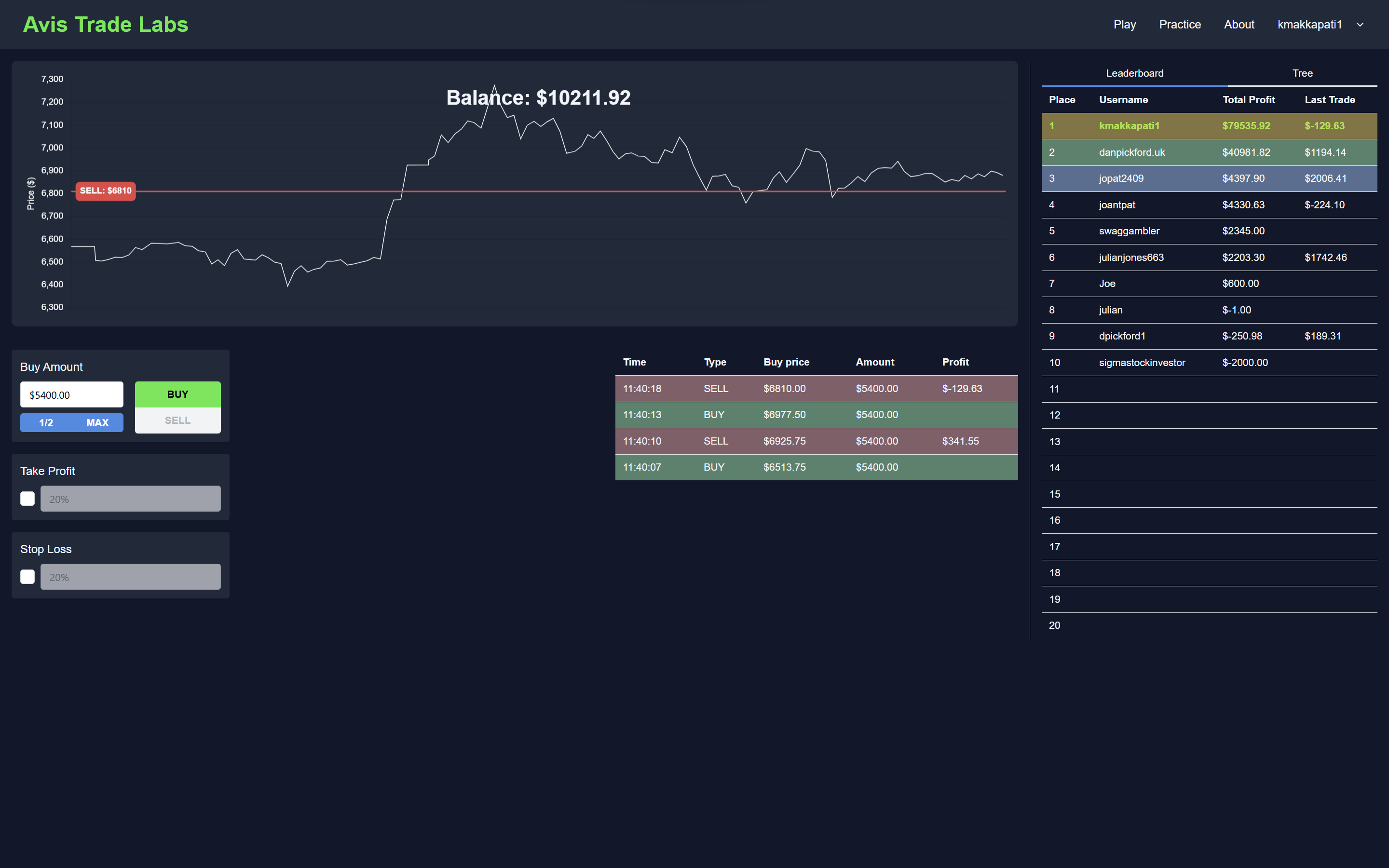Screen dimensions: 1389x868
Task: Enable the Take Profit checkbox
Action: (27, 498)
